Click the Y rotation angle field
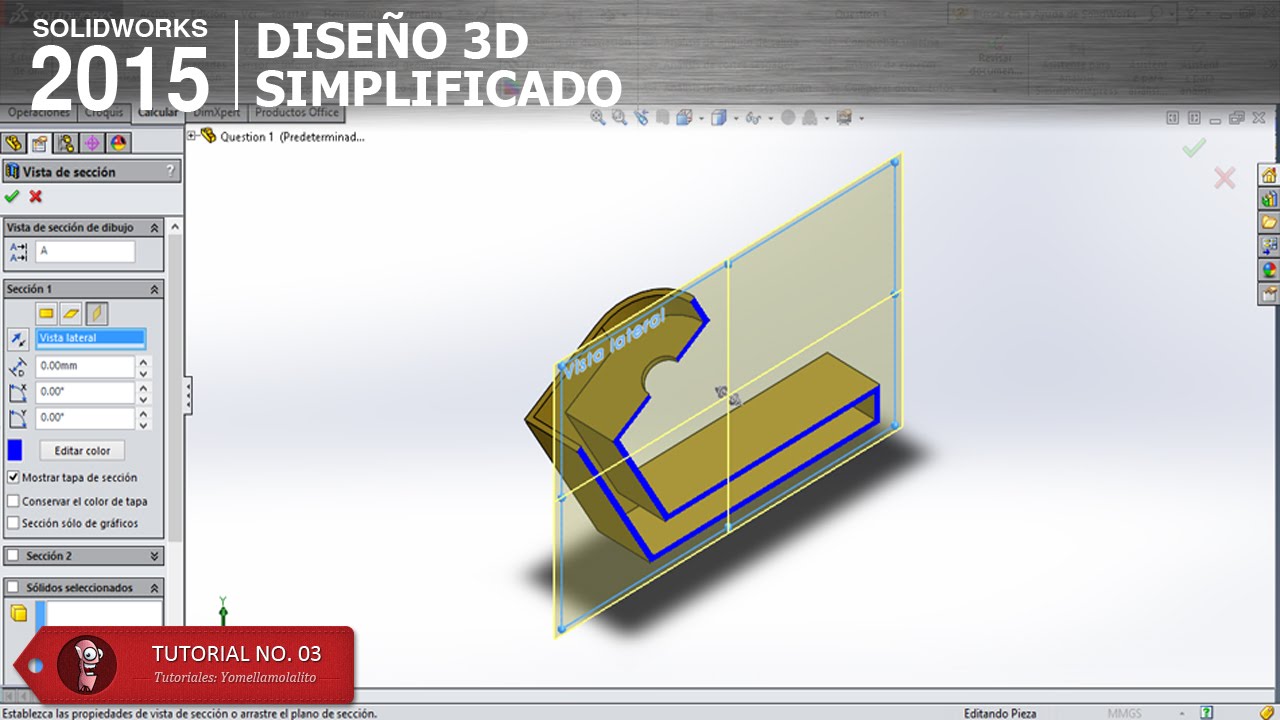The width and height of the screenshot is (1280, 720). pos(85,418)
